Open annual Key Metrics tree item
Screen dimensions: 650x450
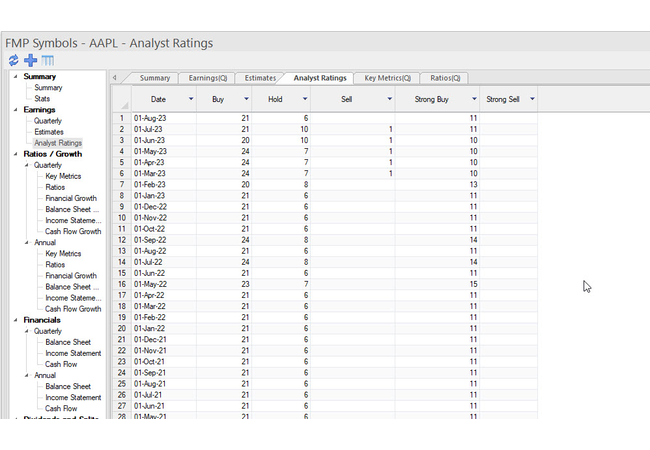(63, 254)
